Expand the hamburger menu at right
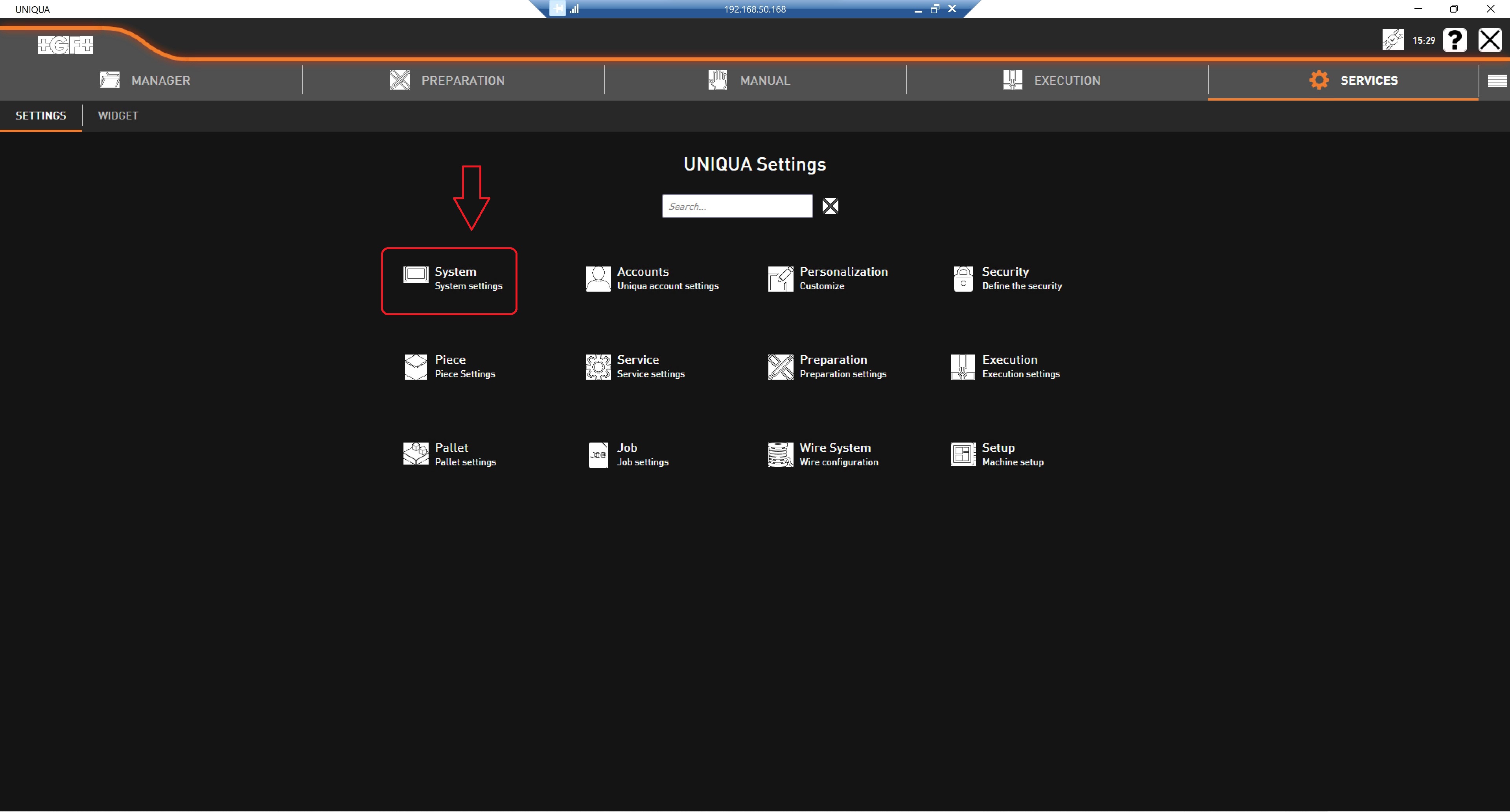This screenshot has width=1510, height=812. pyautogui.click(x=1497, y=81)
